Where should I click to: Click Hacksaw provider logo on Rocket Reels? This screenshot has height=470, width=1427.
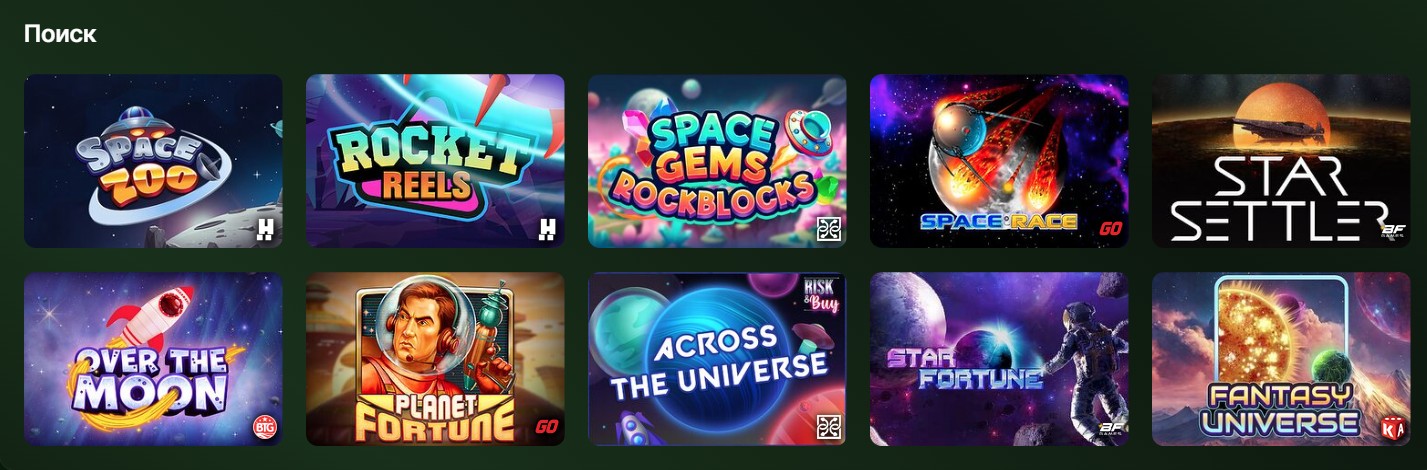(546, 229)
